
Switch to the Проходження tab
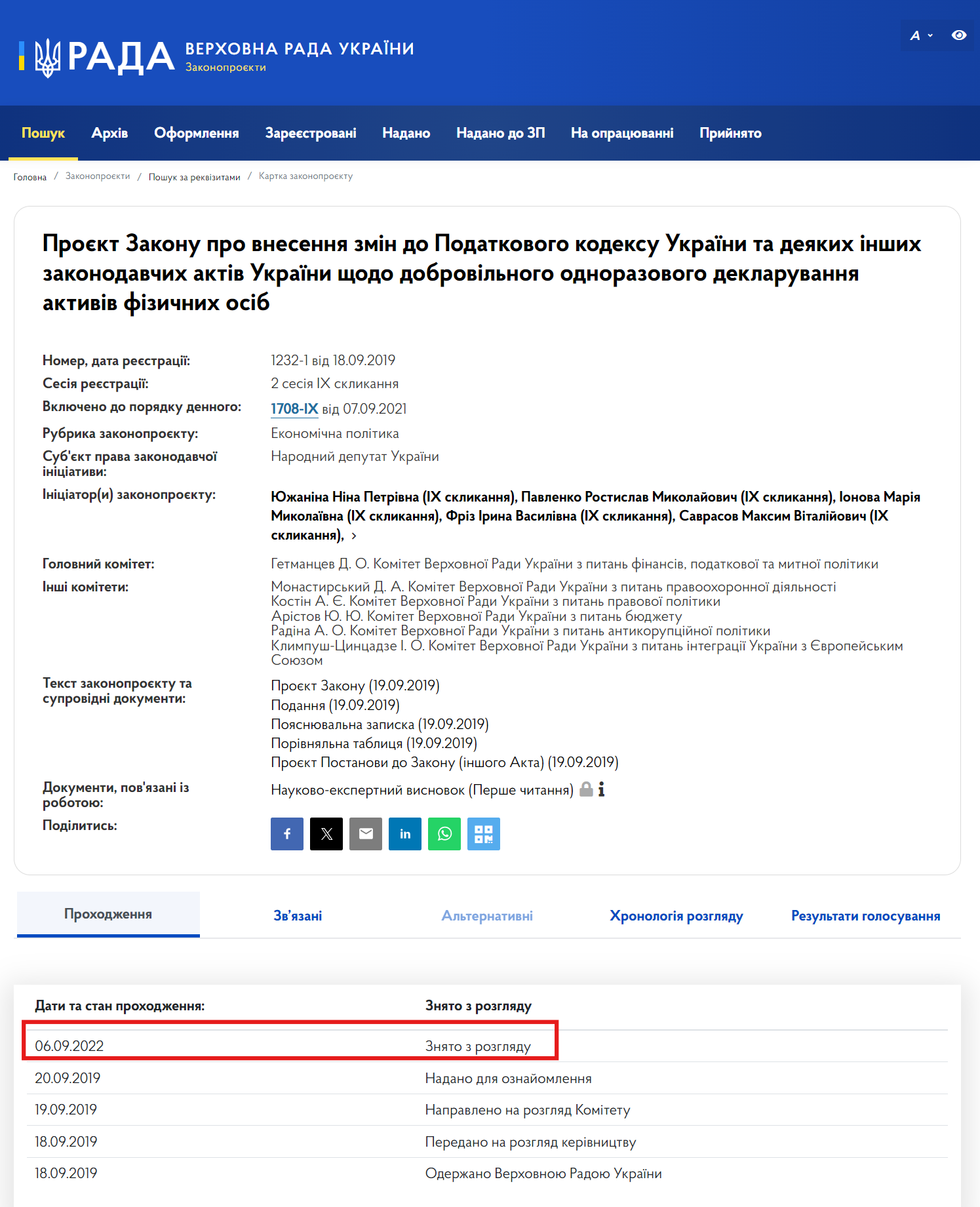(108, 914)
